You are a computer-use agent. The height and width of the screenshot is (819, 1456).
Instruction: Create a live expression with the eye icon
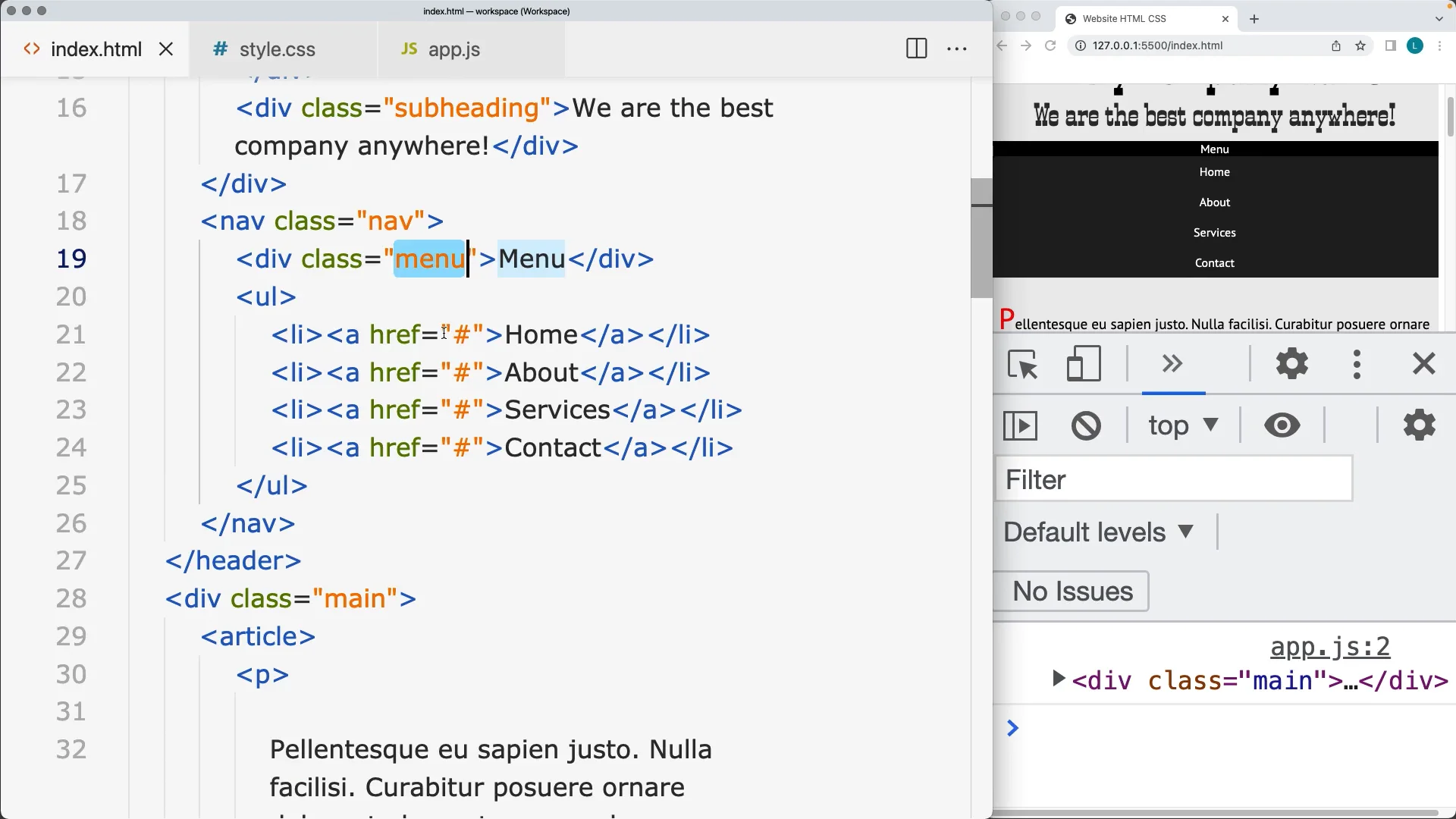click(x=1282, y=425)
